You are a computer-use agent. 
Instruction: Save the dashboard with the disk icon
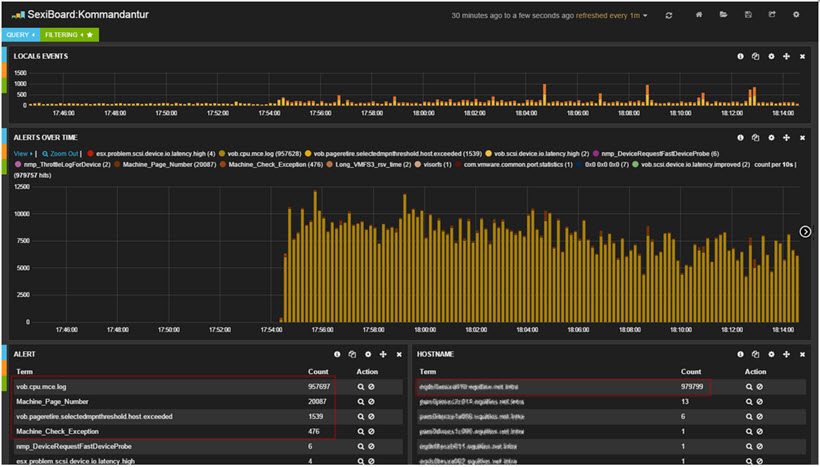click(748, 15)
